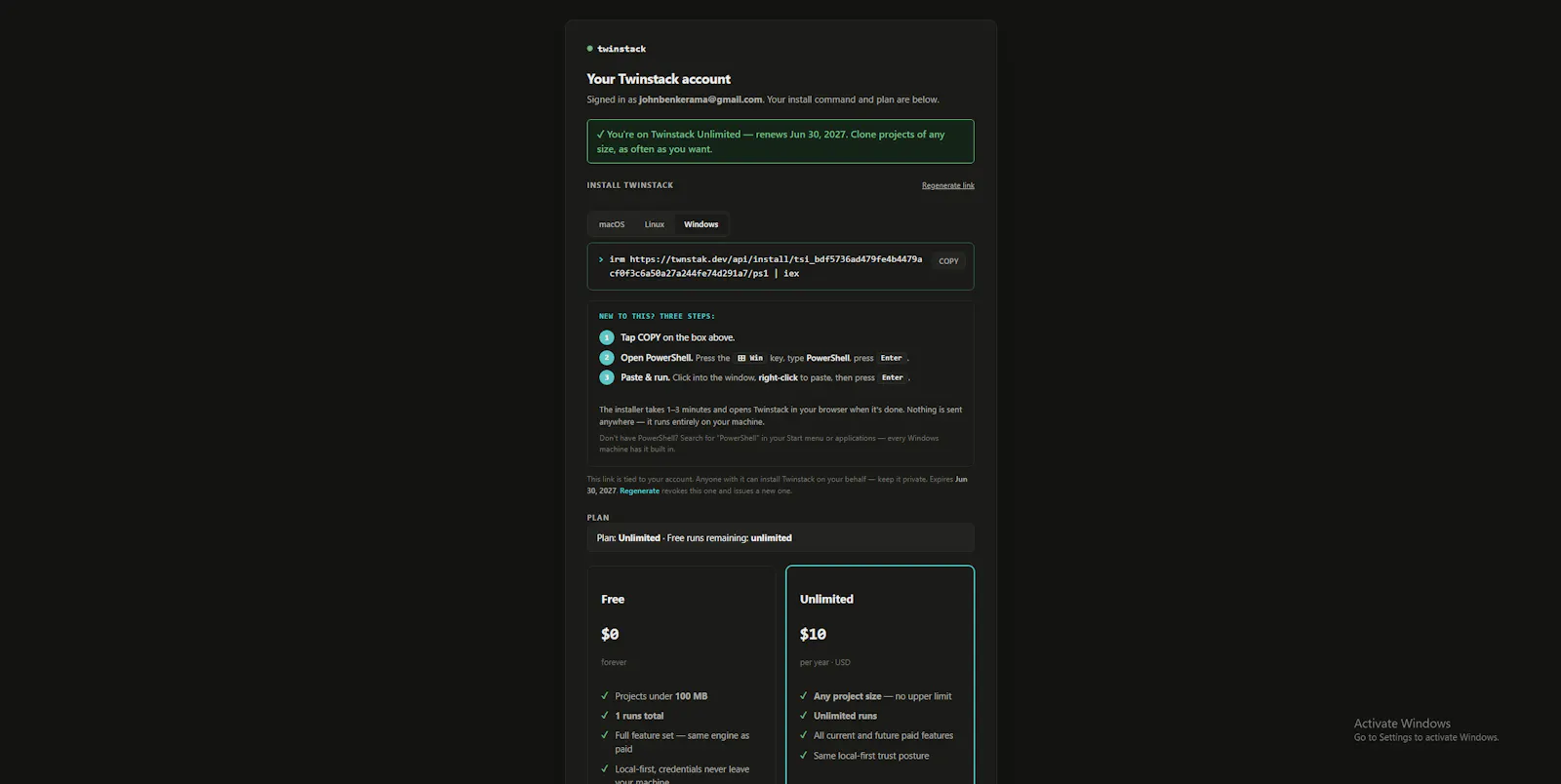Click the '$10' price text
Viewport: 1561px width, 784px height.
[x=813, y=634]
